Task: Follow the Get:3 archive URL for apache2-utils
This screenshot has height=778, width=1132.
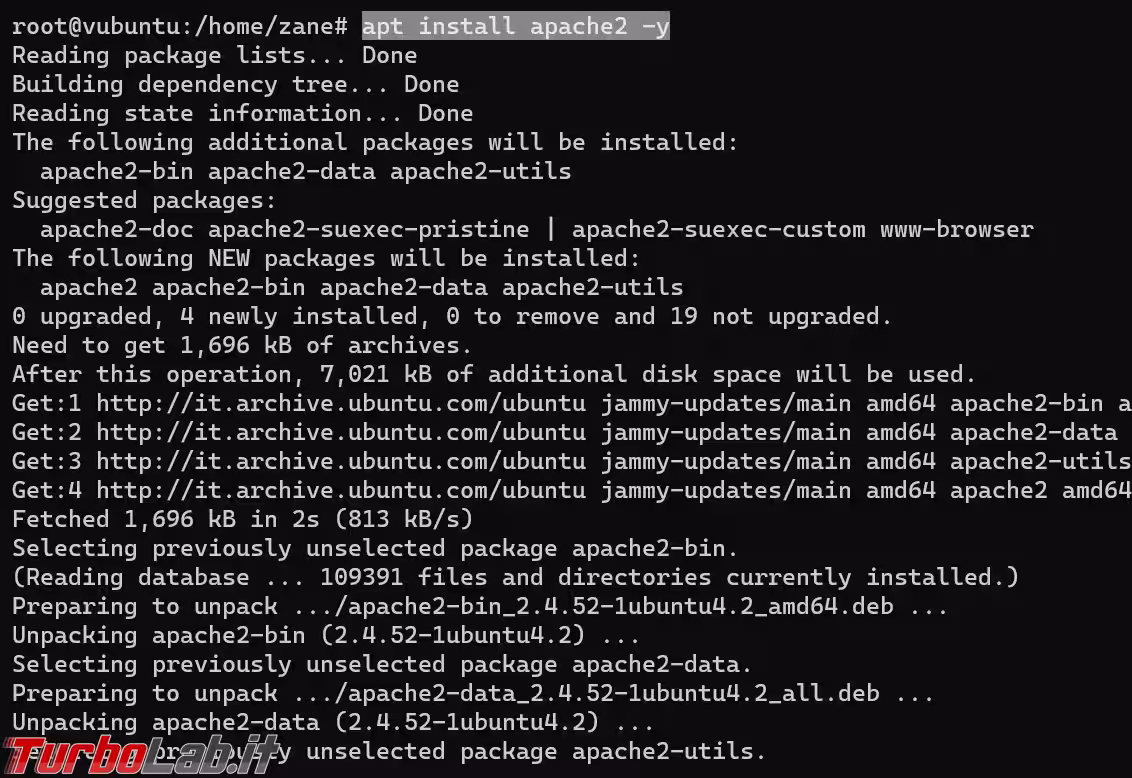Action: (x=340, y=462)
